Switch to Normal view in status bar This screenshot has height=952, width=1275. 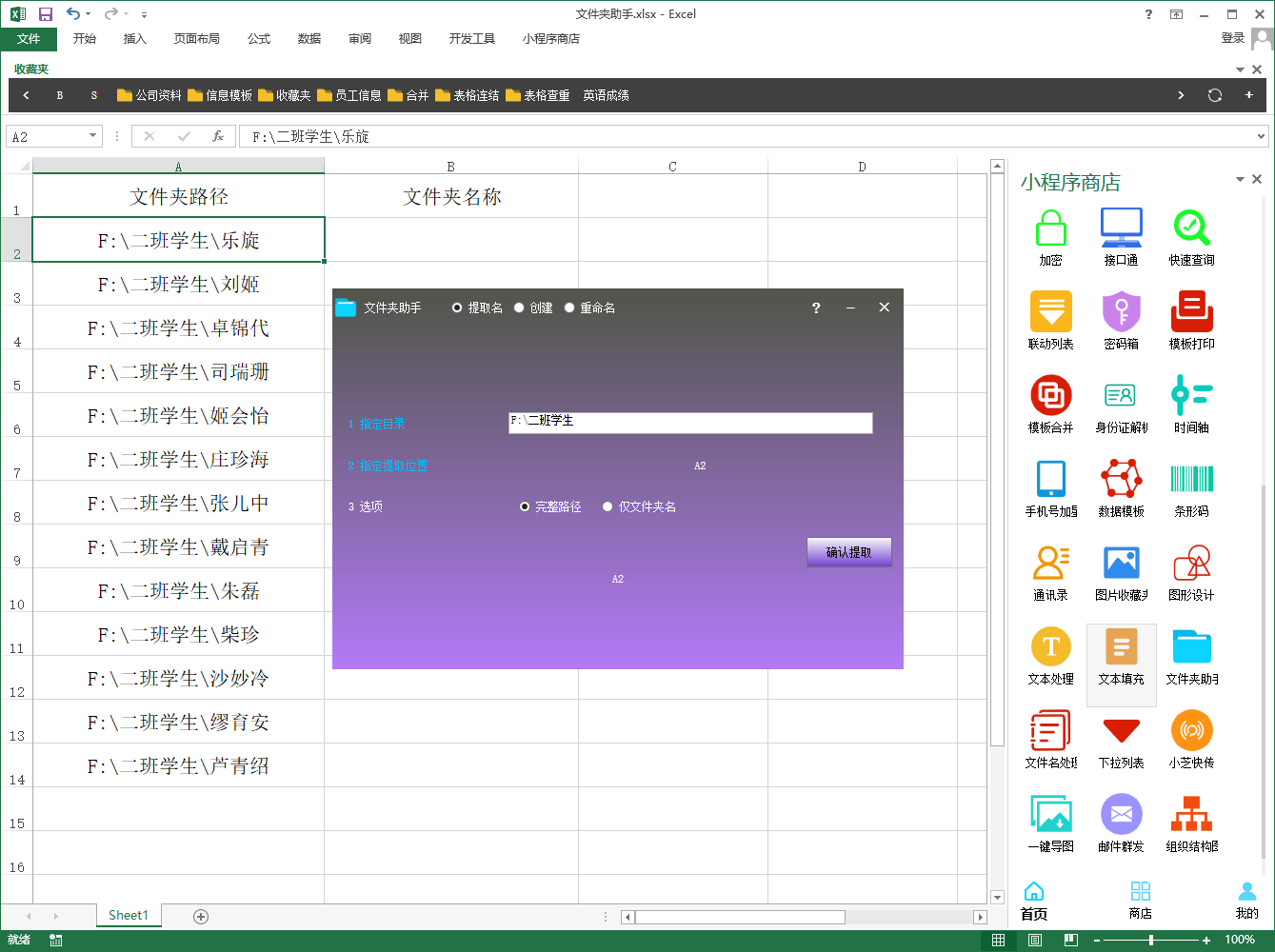(x=998, y=940)
